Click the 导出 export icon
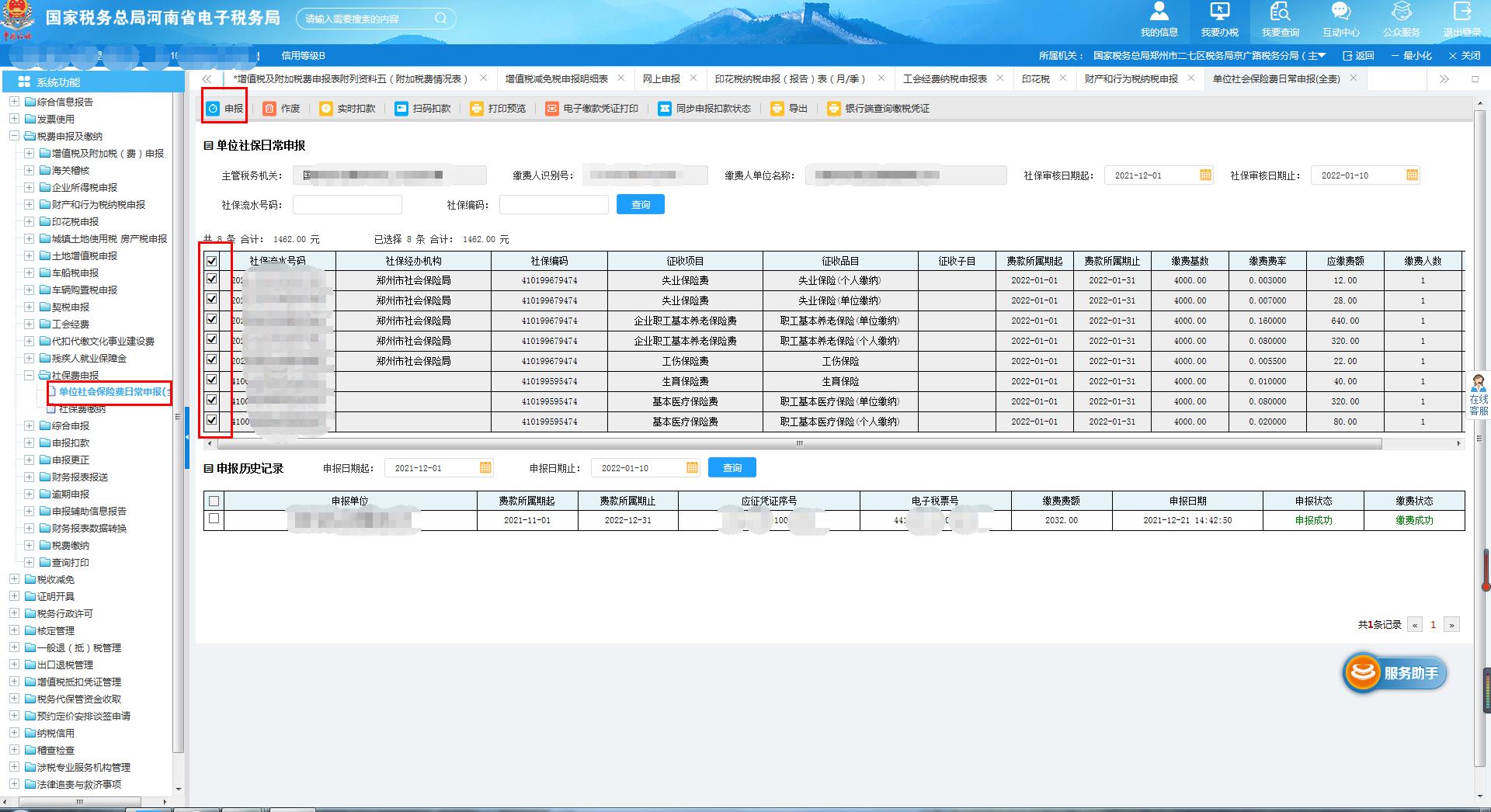The height and width of the screenshot is (812, 1491). 777,109
